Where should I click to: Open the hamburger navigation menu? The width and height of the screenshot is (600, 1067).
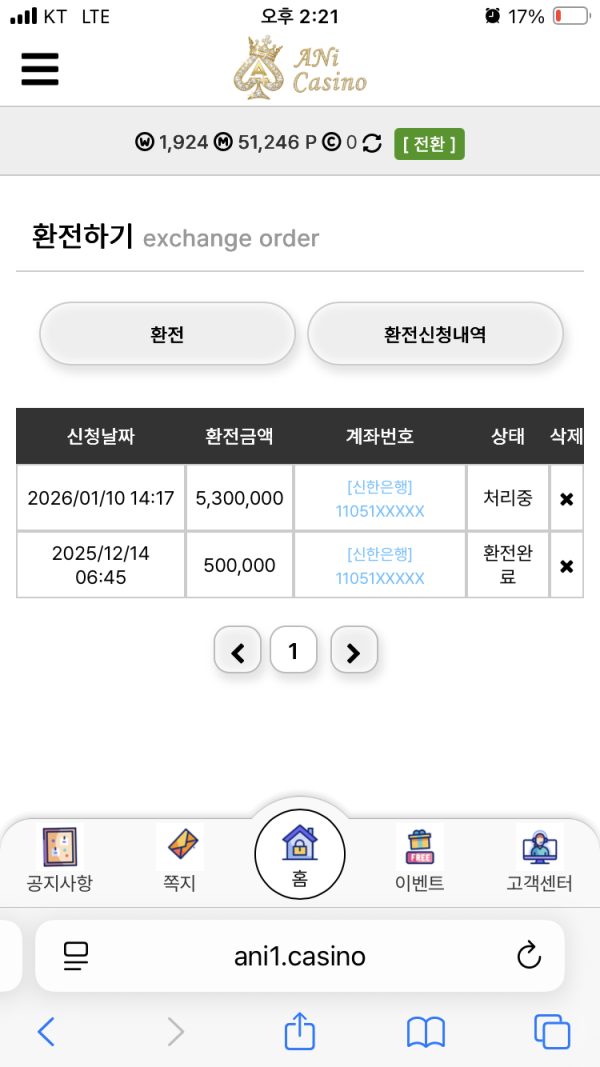click(39, 70)
